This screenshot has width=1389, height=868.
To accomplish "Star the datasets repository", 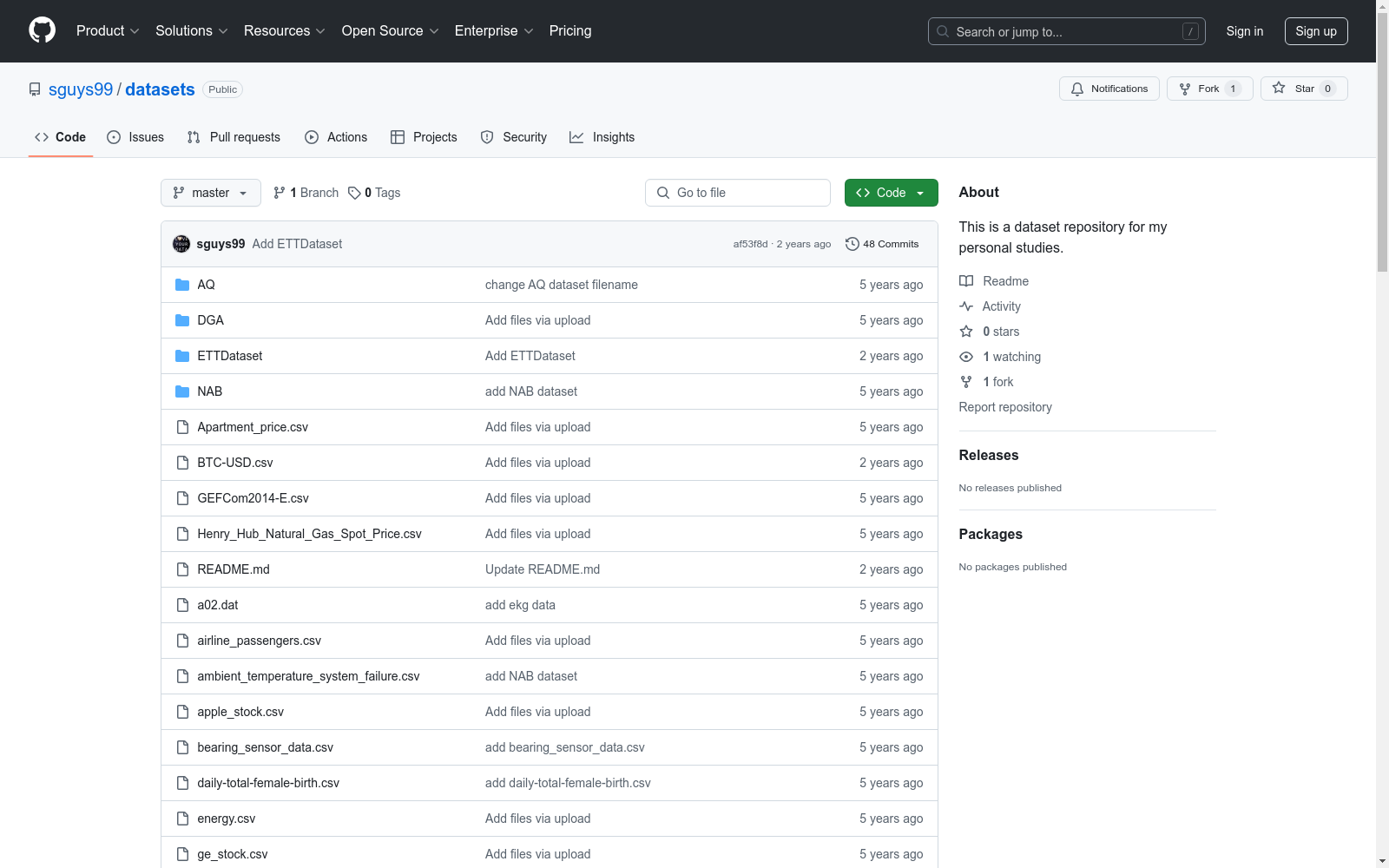I will point(1304,89).
